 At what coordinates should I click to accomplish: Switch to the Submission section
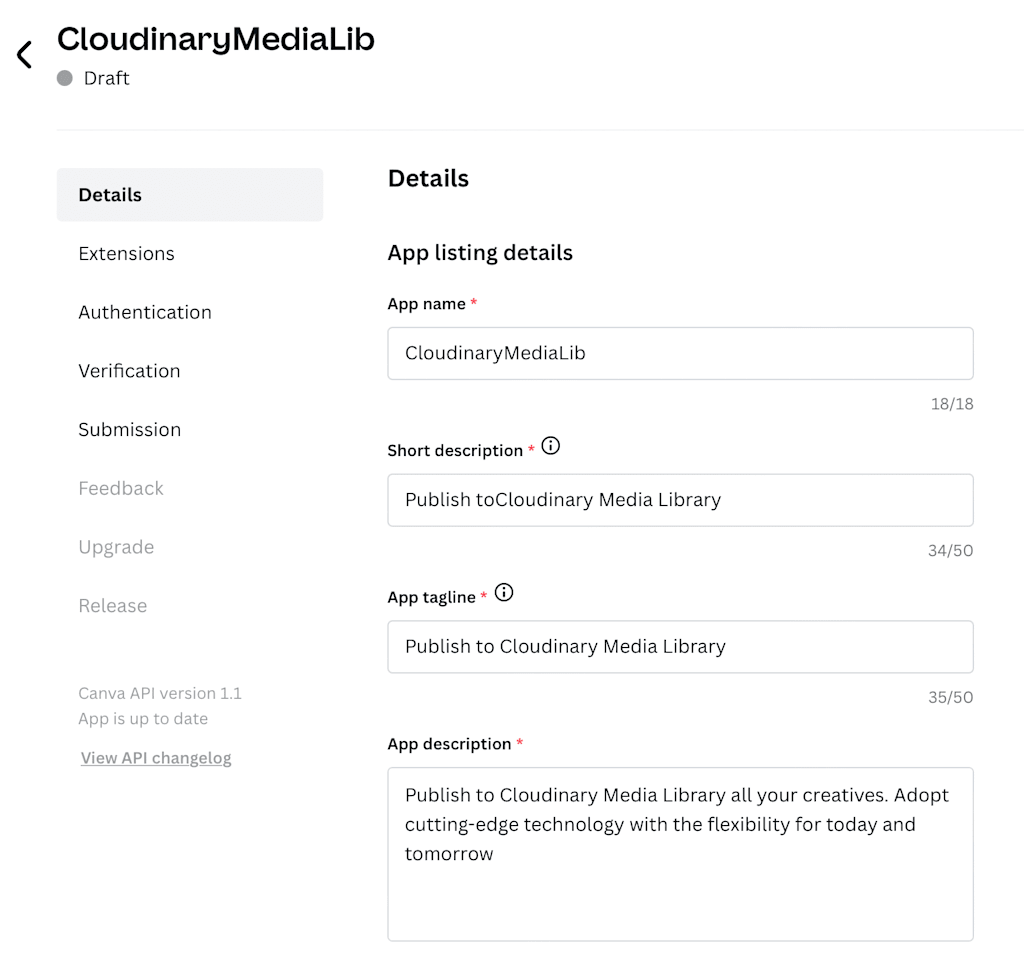(x=130, y=430)
